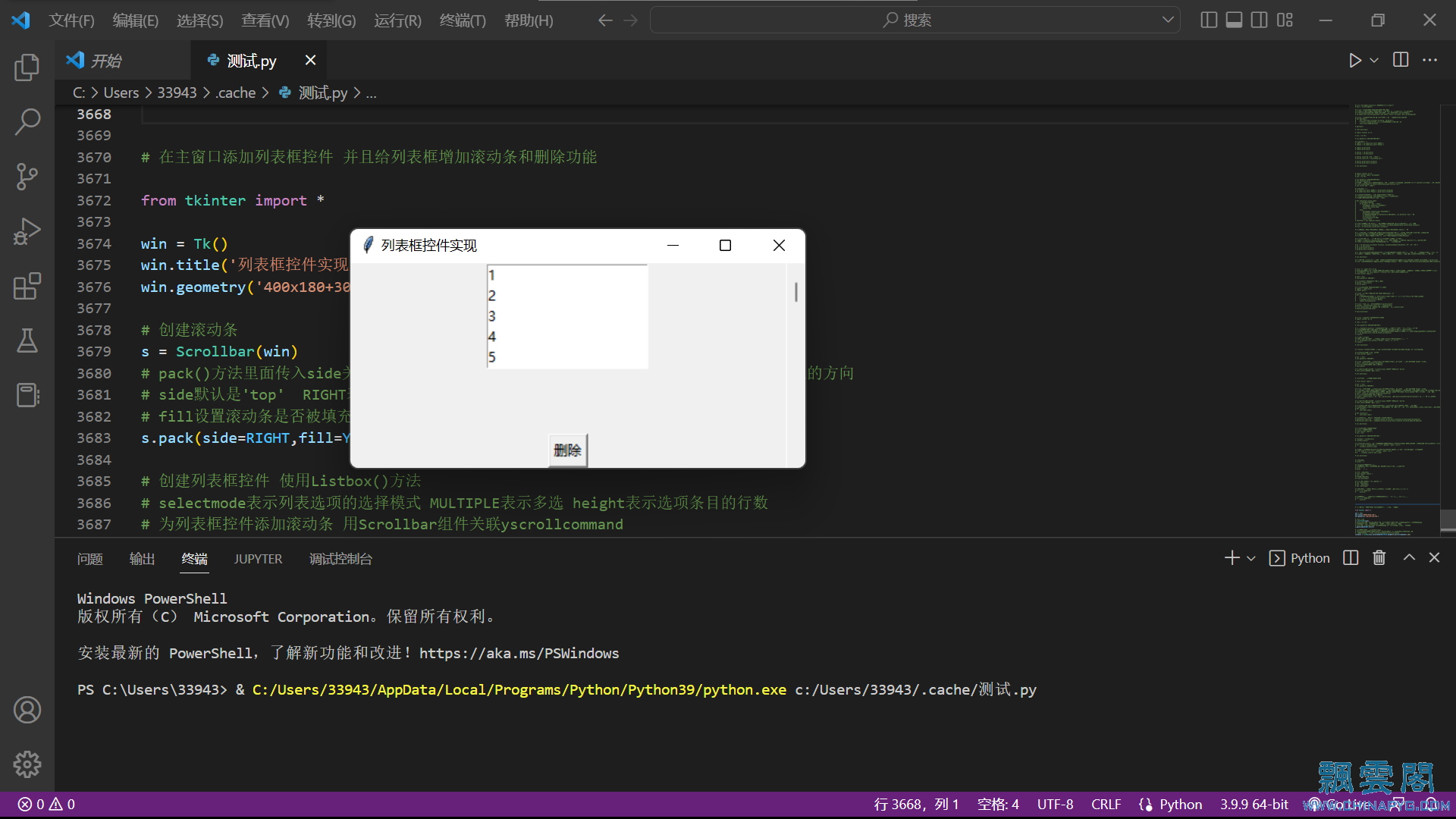Close the 测试.py editor tab
This screenshot has height=819, width=1456.
(x=310, y=60)
